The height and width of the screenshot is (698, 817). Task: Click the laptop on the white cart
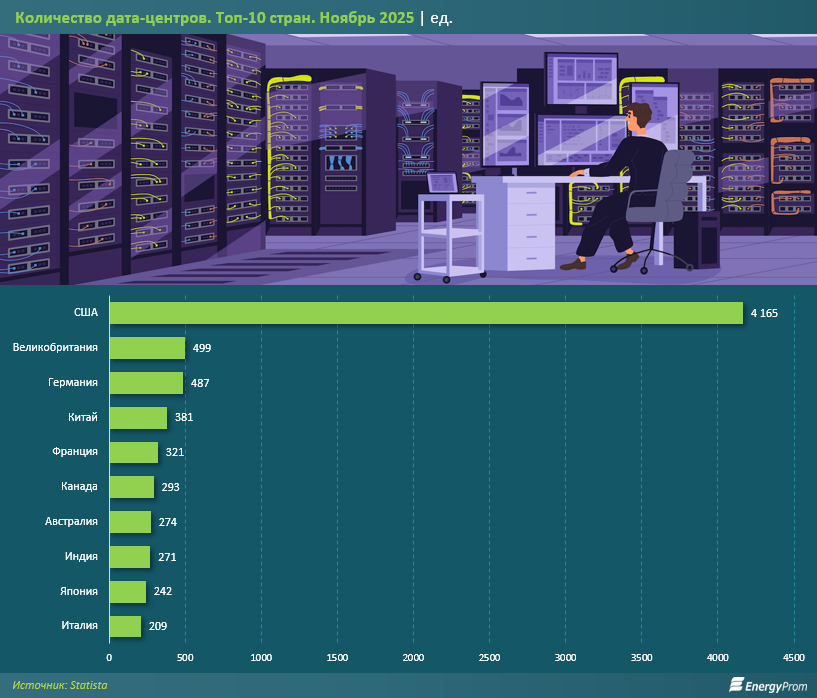click(x=442, y=184)
